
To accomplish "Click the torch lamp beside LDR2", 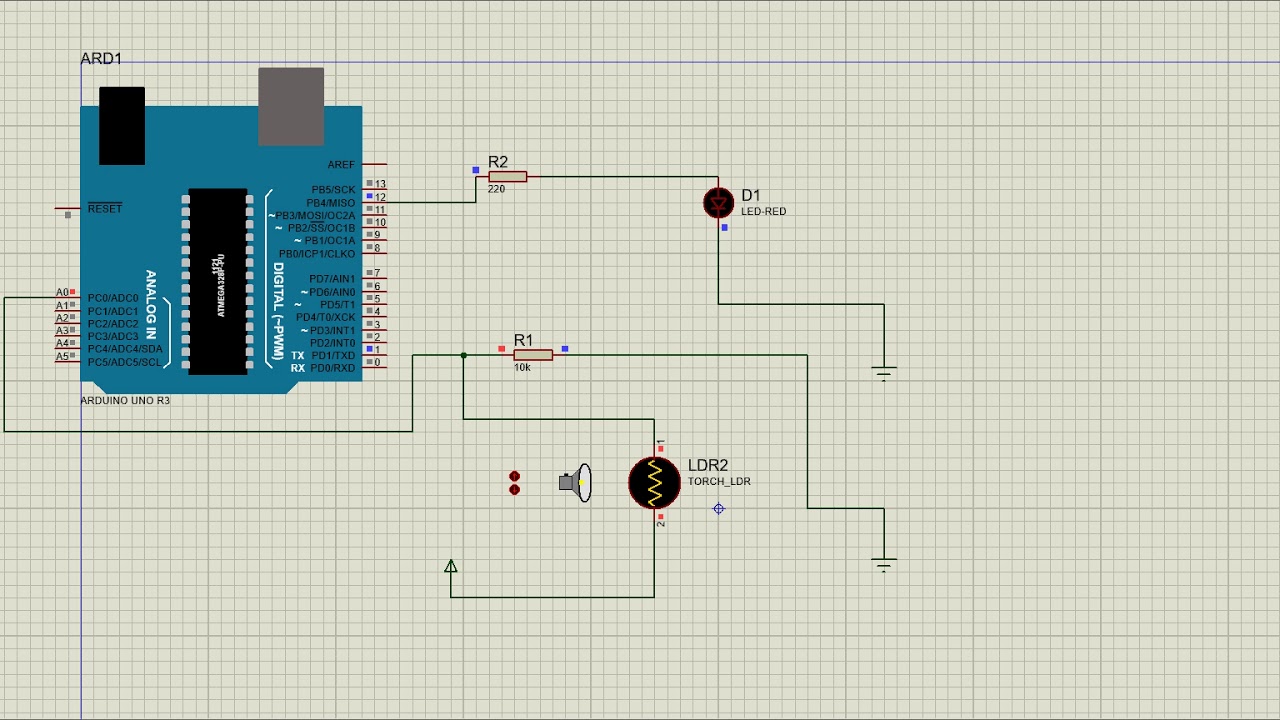I will (x=578, y=483).
